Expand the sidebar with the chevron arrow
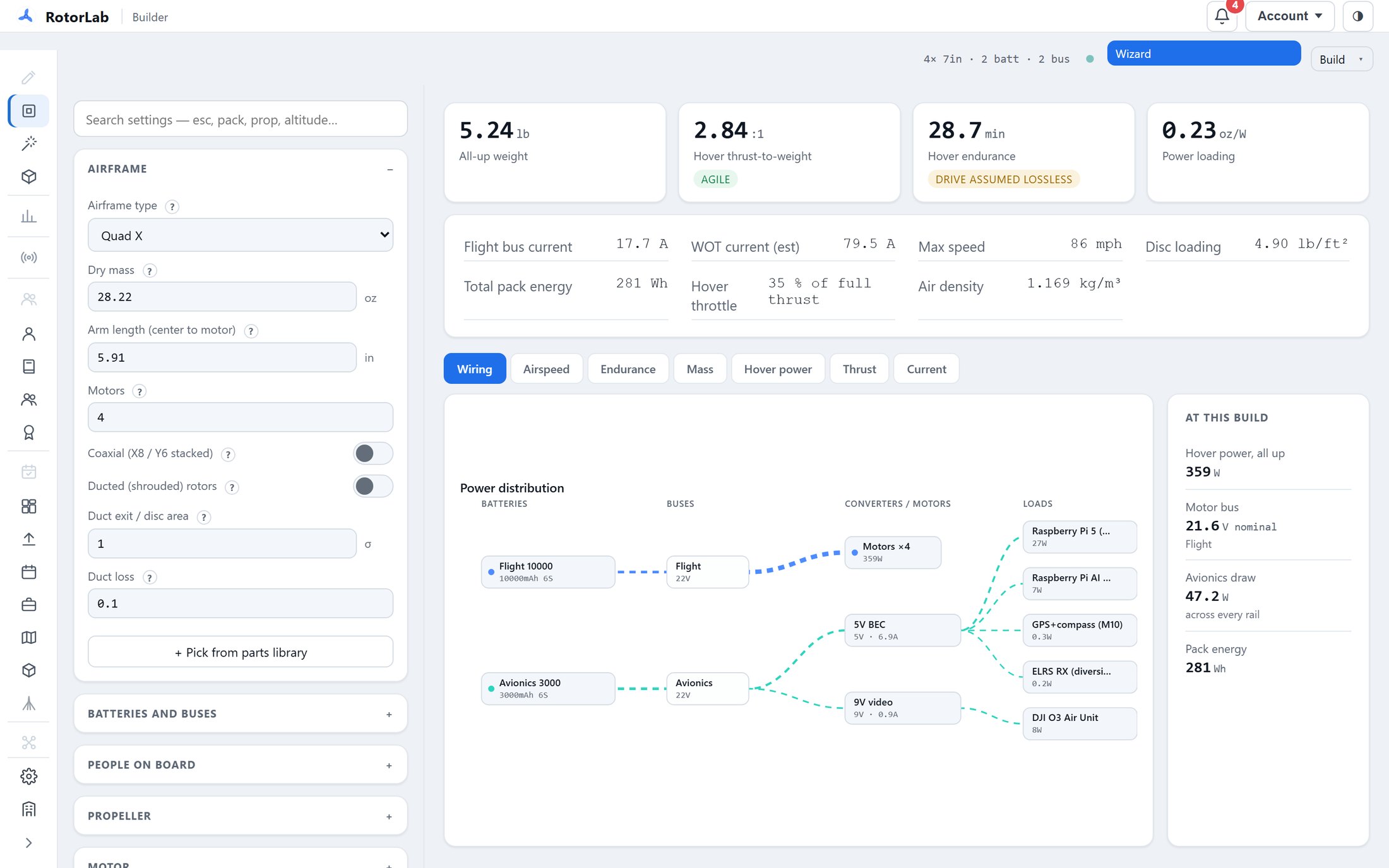This screenshot has width=1389, height=868. click(x=28, y=843)
